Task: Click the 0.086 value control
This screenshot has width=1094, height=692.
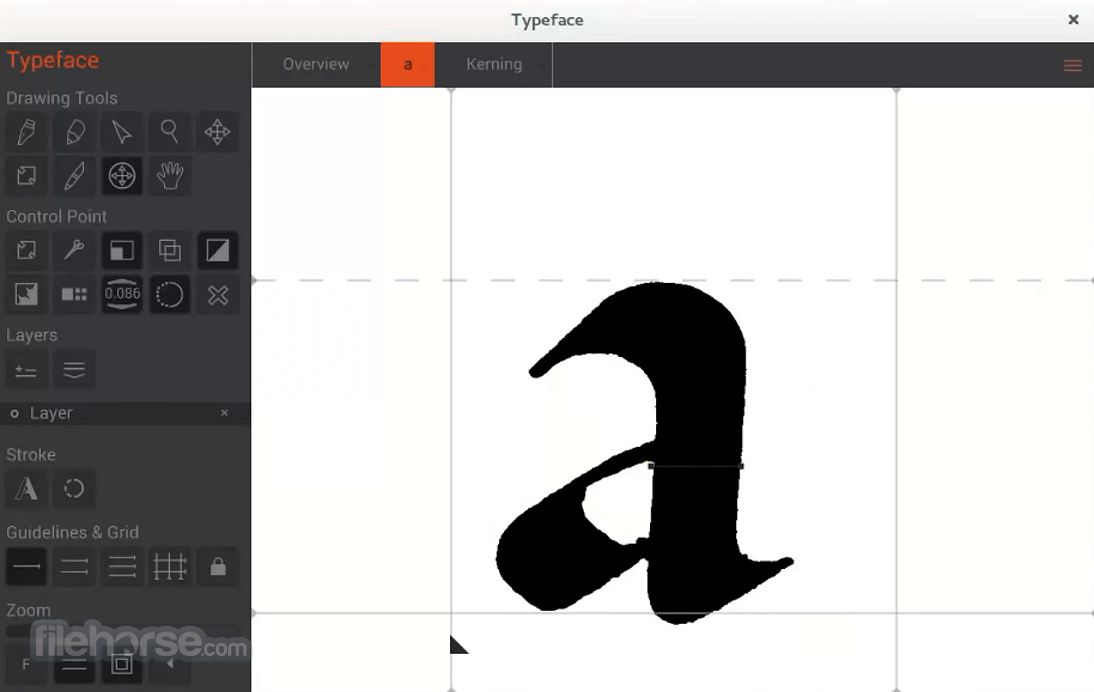Action: pos(122,294)
